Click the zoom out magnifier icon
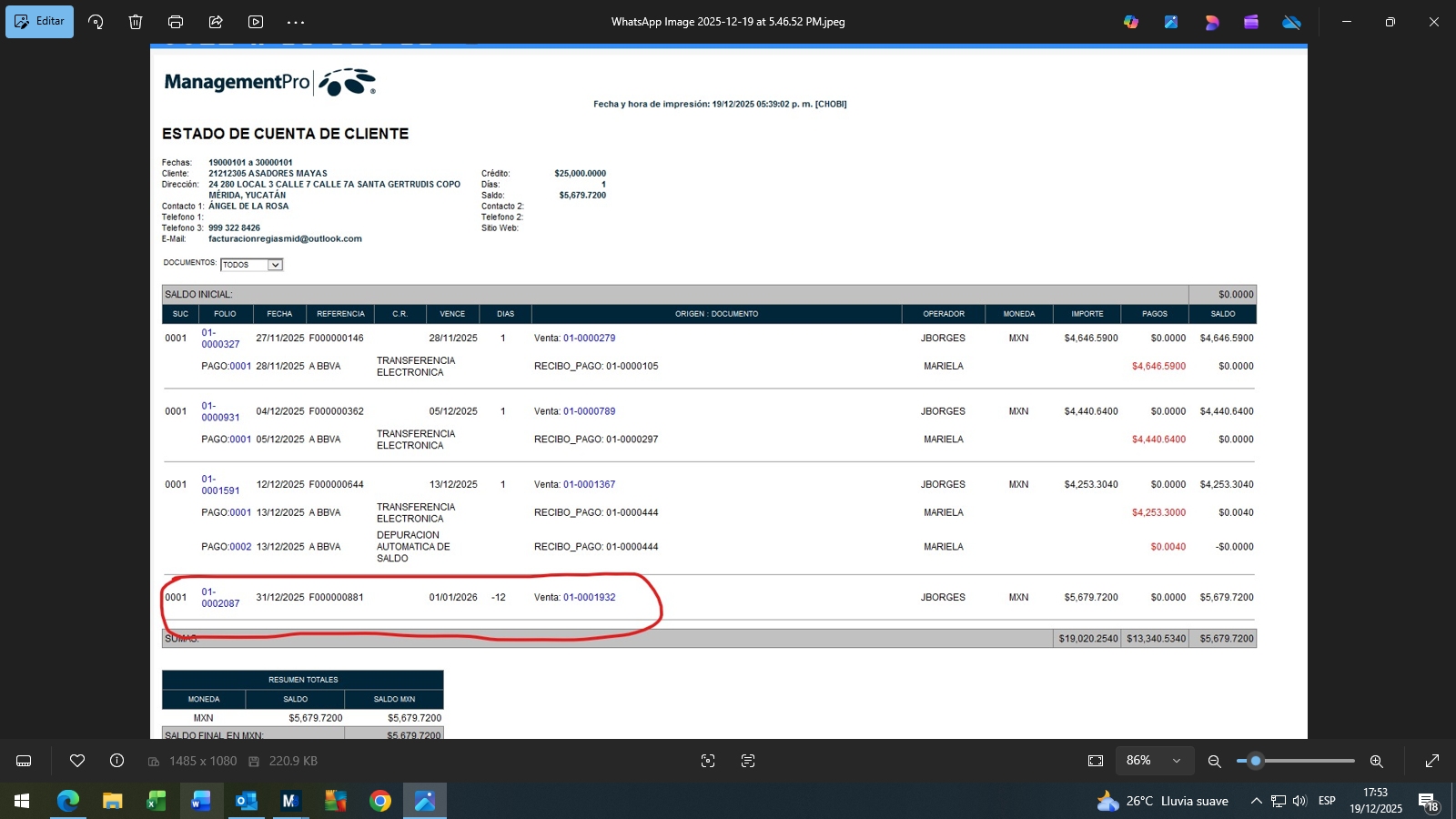Viewport: 1456px width, 819px height. (x=1214, y=761)
